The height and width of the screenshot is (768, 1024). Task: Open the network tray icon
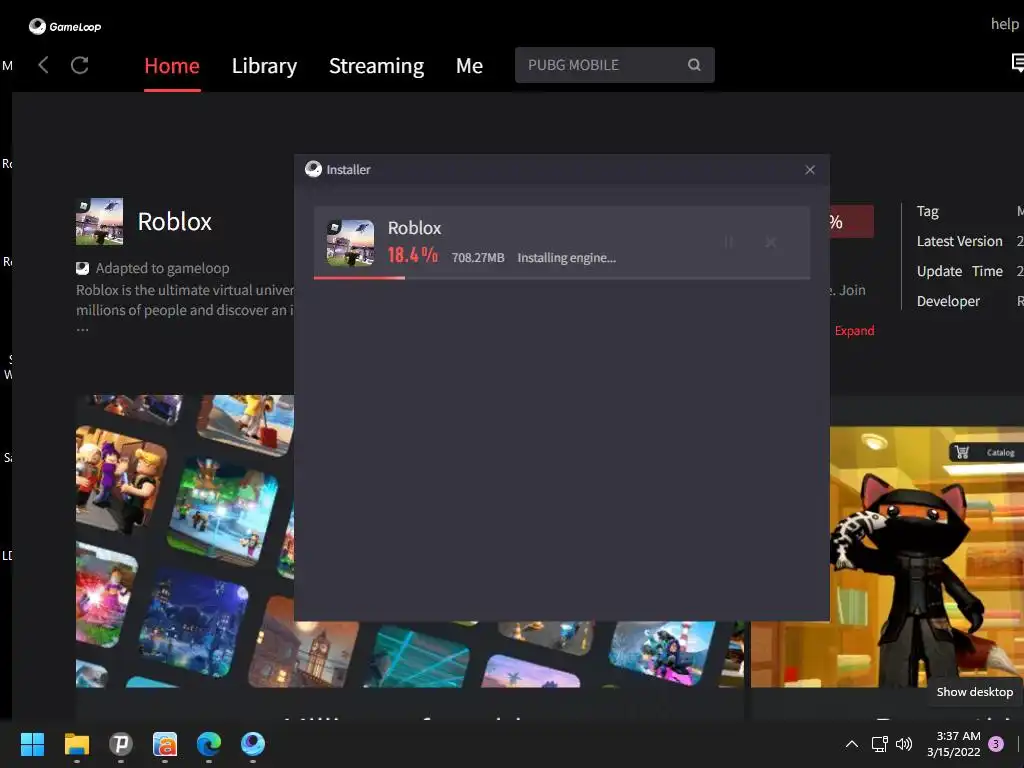click(879, 744)
